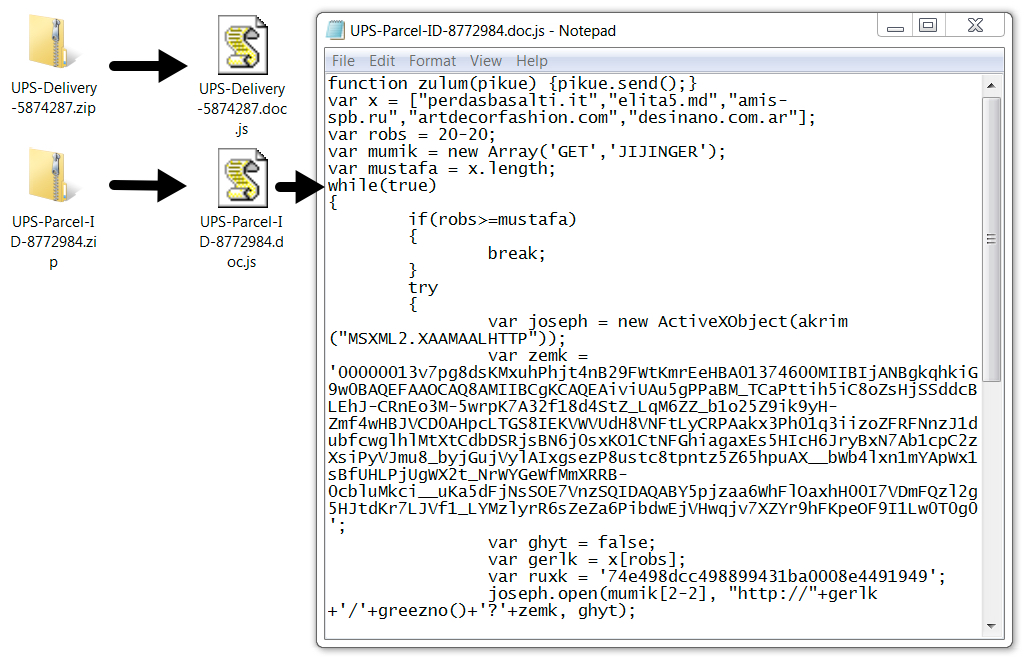Click the '+greezno()+' line at the bottom
The image size is (1027, 660).
pyautogui.click(x=482, y=611)
